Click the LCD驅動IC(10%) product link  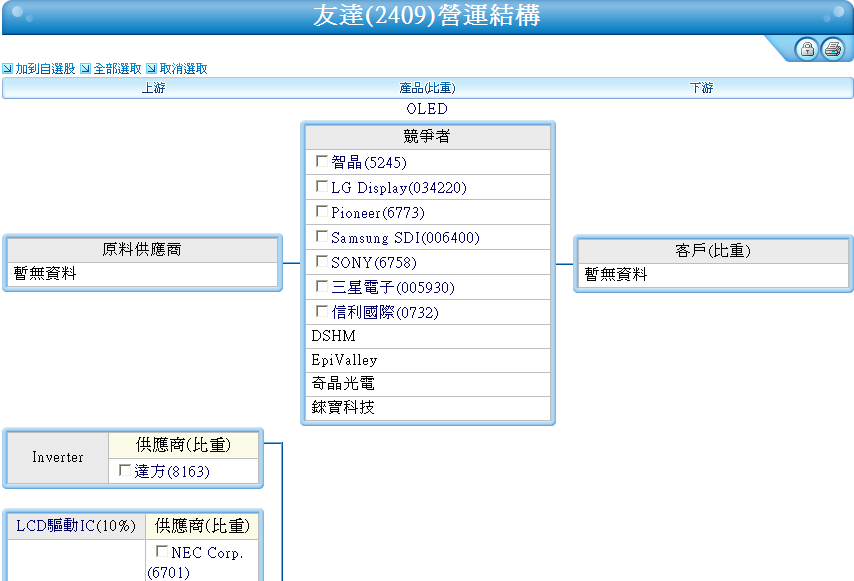click(x=76, y=525)
